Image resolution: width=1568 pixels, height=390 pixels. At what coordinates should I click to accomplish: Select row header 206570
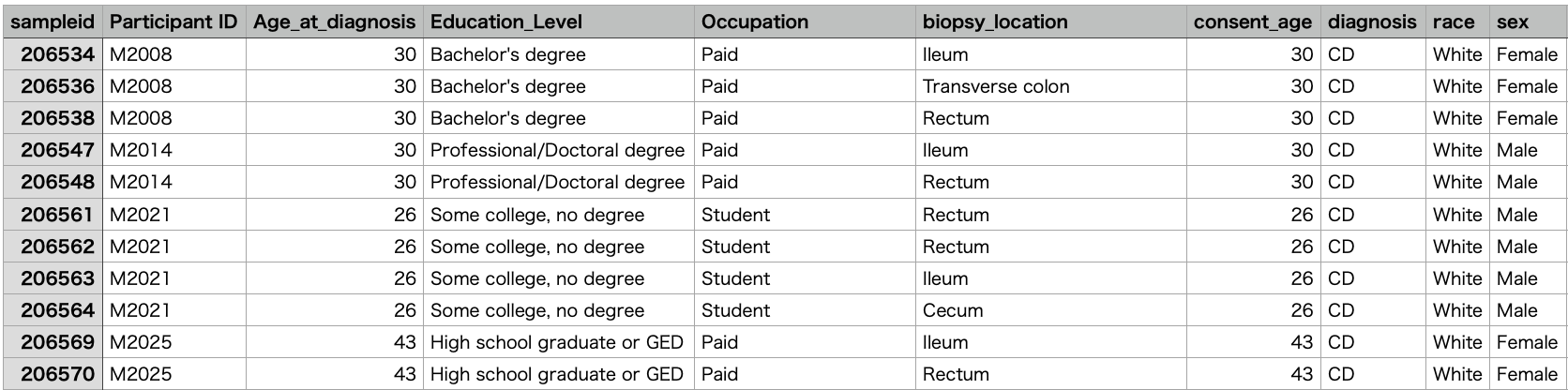(53, 374)
